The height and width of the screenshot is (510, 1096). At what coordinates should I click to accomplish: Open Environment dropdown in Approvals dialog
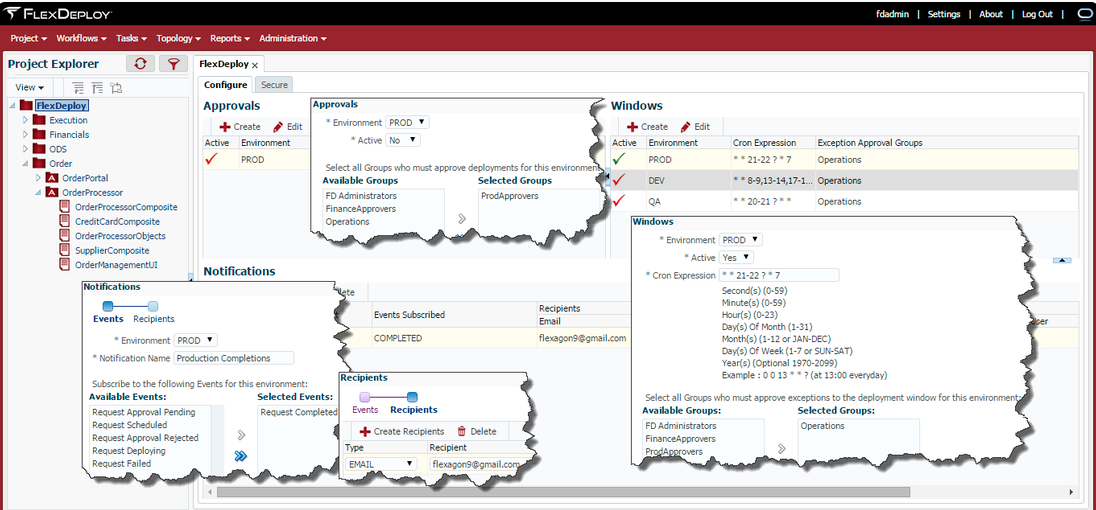pyautogui.click(x=408, y=122)
